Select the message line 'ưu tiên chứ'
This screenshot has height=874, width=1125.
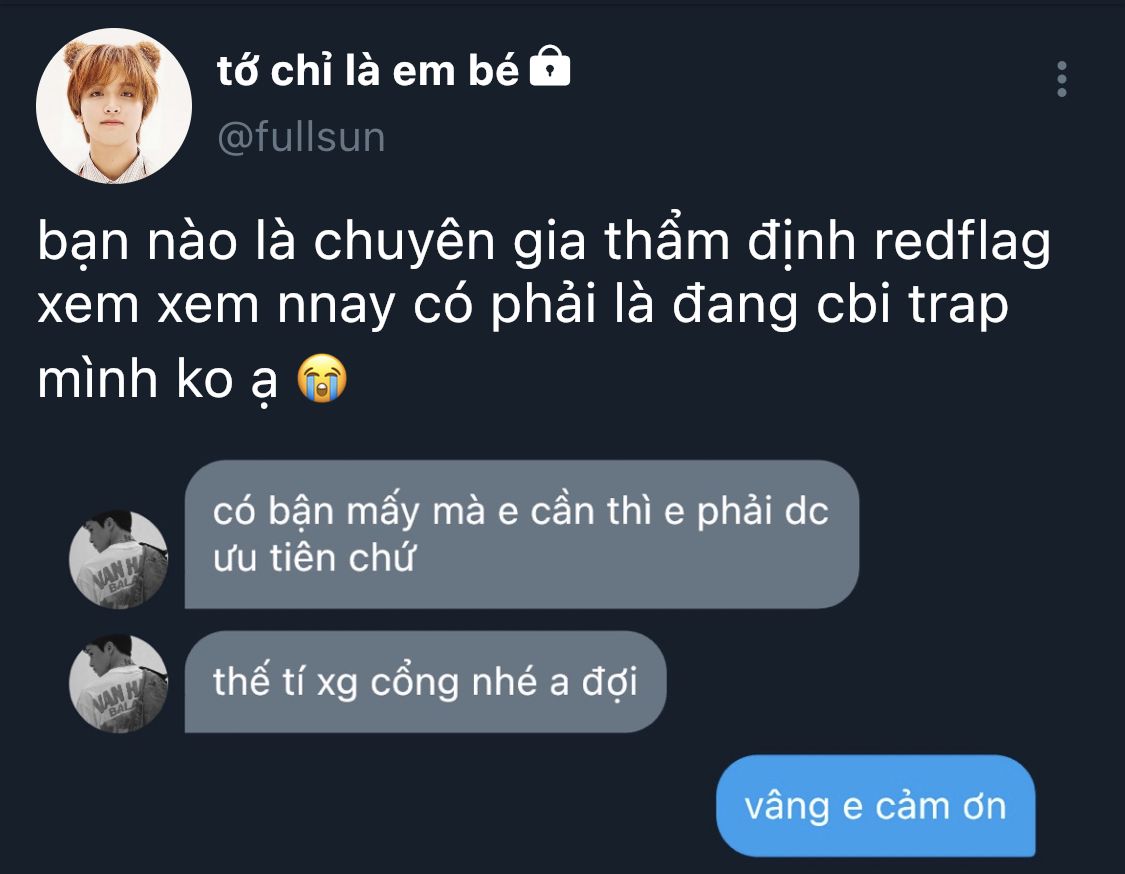[x=314, y=558]
